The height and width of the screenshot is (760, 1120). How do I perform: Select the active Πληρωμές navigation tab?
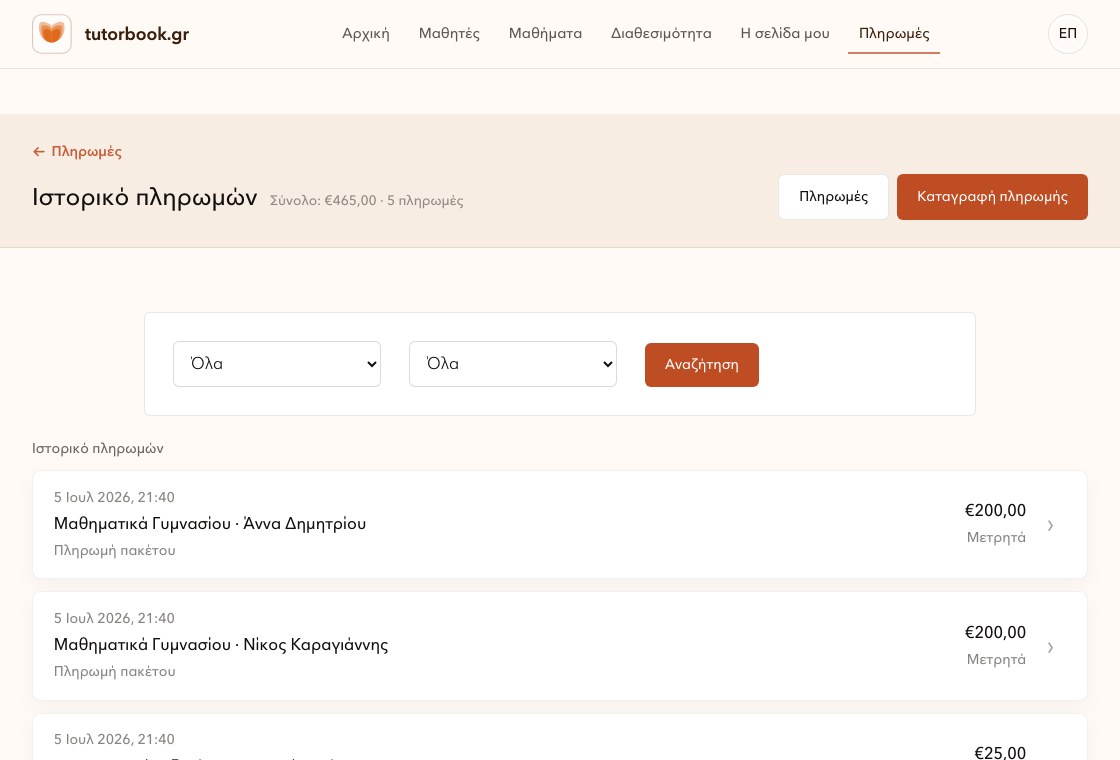894,34
